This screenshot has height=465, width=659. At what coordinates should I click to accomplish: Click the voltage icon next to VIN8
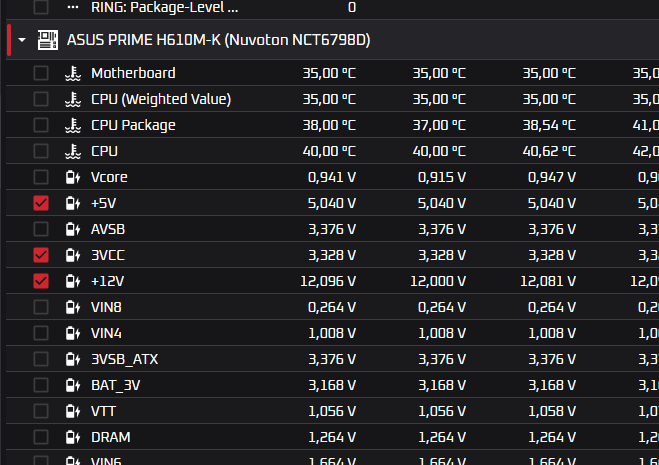(x=73, y=307)
